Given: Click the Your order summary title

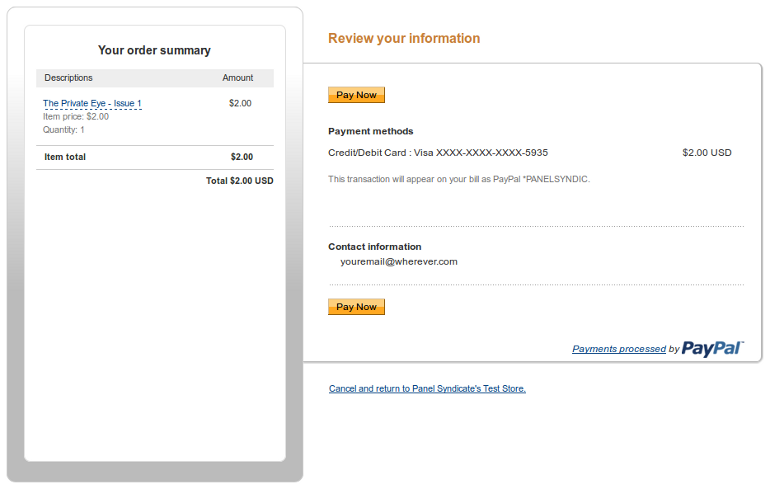Looking at the screenshot, I should click(154, 50).
